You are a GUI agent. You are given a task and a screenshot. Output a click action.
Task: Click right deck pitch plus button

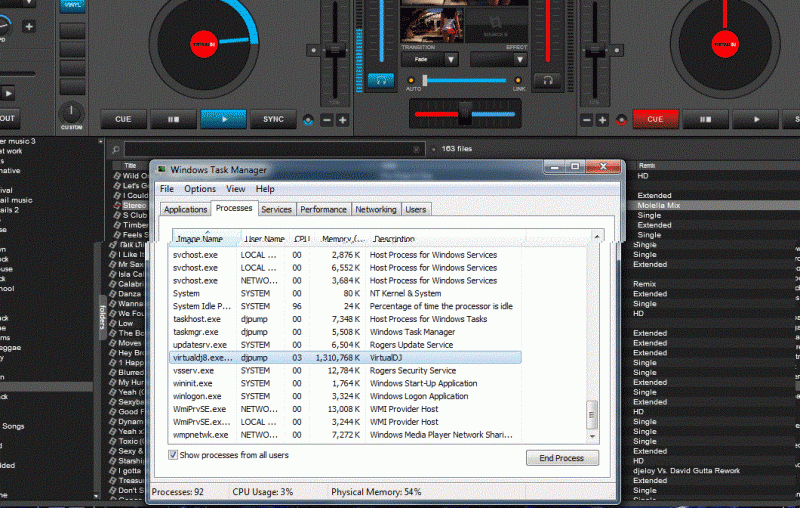[603, 120]
